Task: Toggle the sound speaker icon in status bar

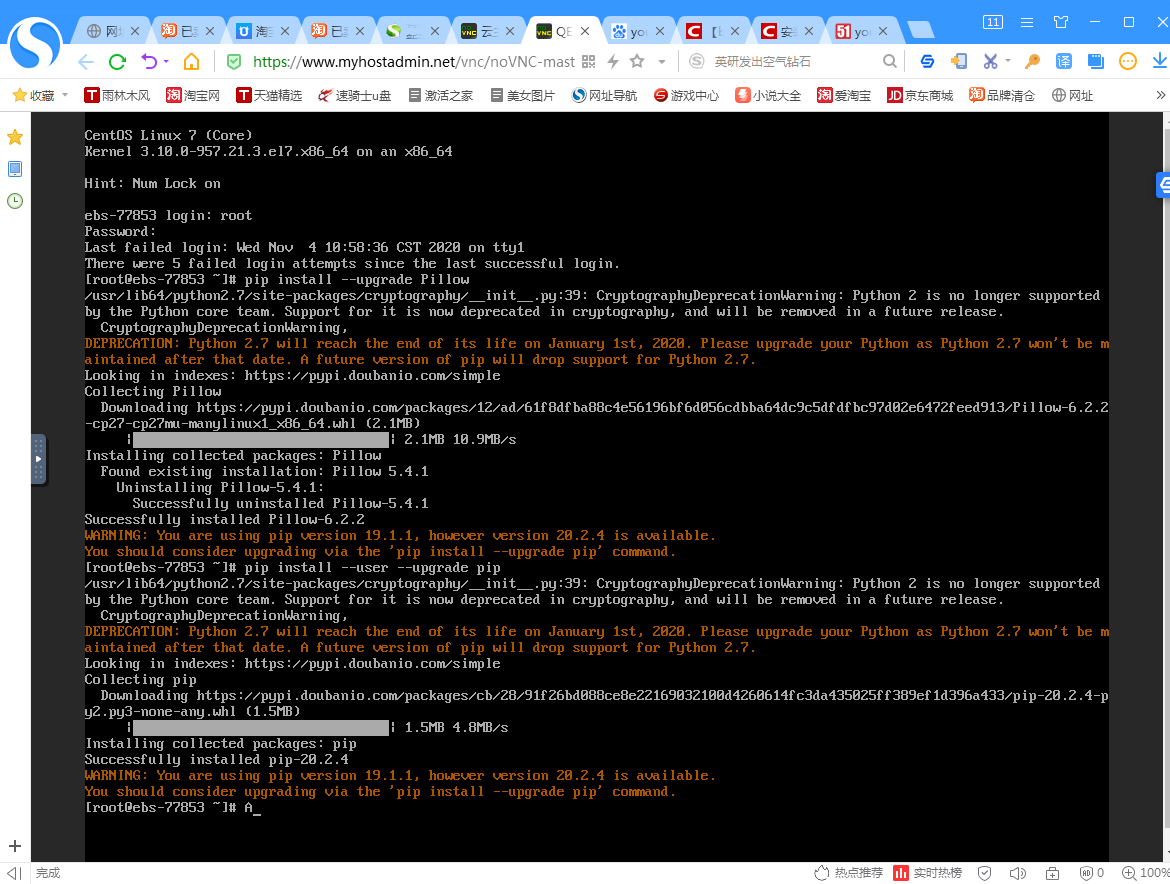Action: (x=1018, y=873)
